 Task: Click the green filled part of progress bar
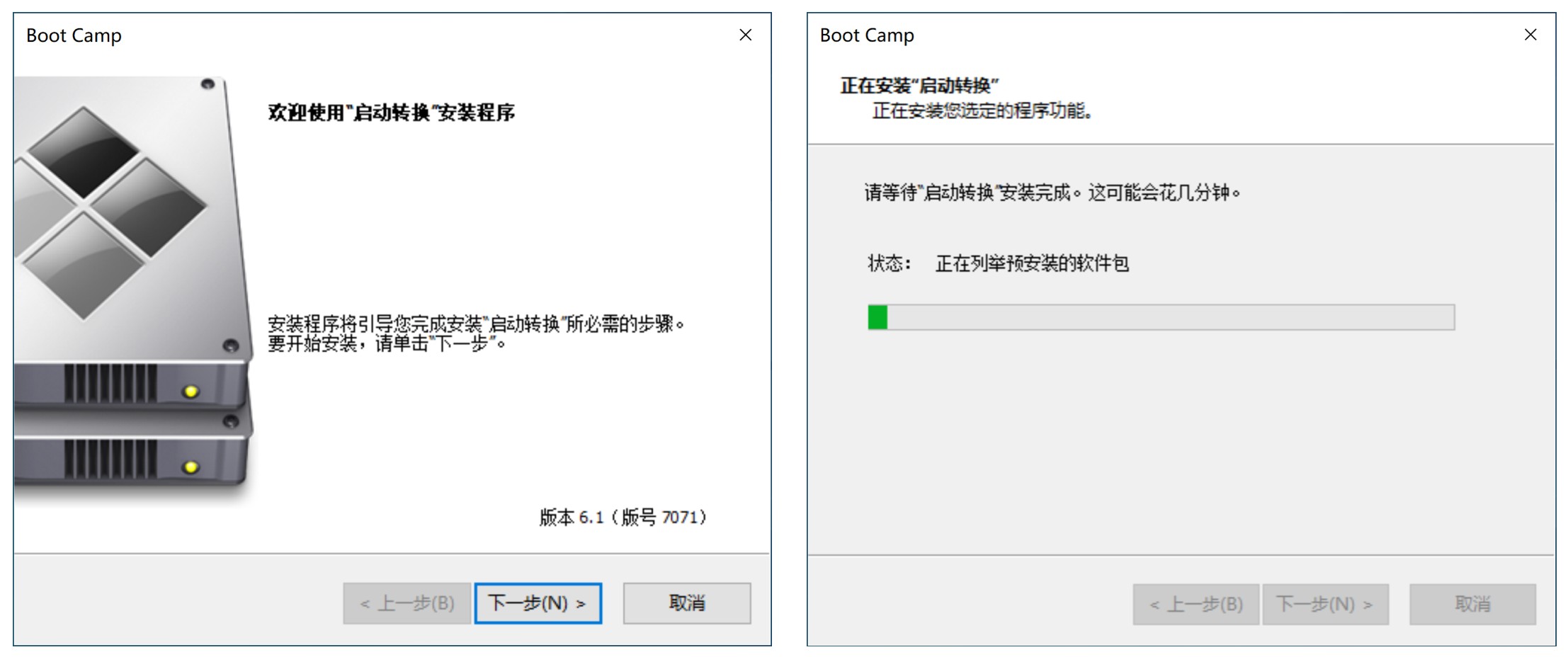[878, 317]
